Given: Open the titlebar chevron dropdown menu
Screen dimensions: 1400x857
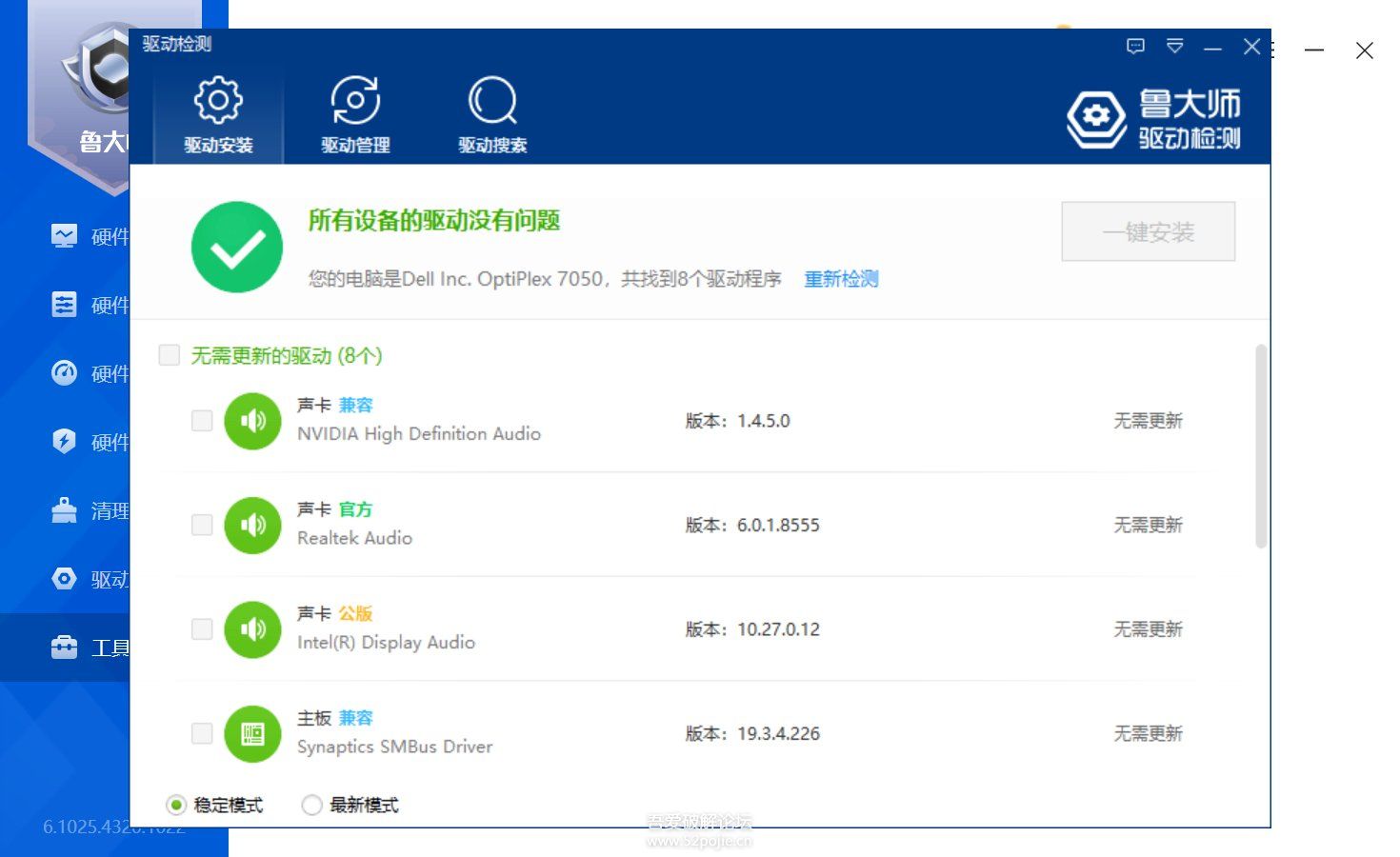Looking at the screenshot, I should (1174, 46).
